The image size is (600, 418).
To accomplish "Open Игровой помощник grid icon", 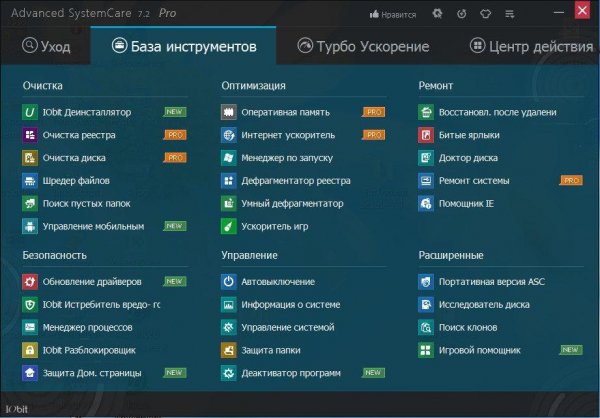I will (x=426, y=350).
